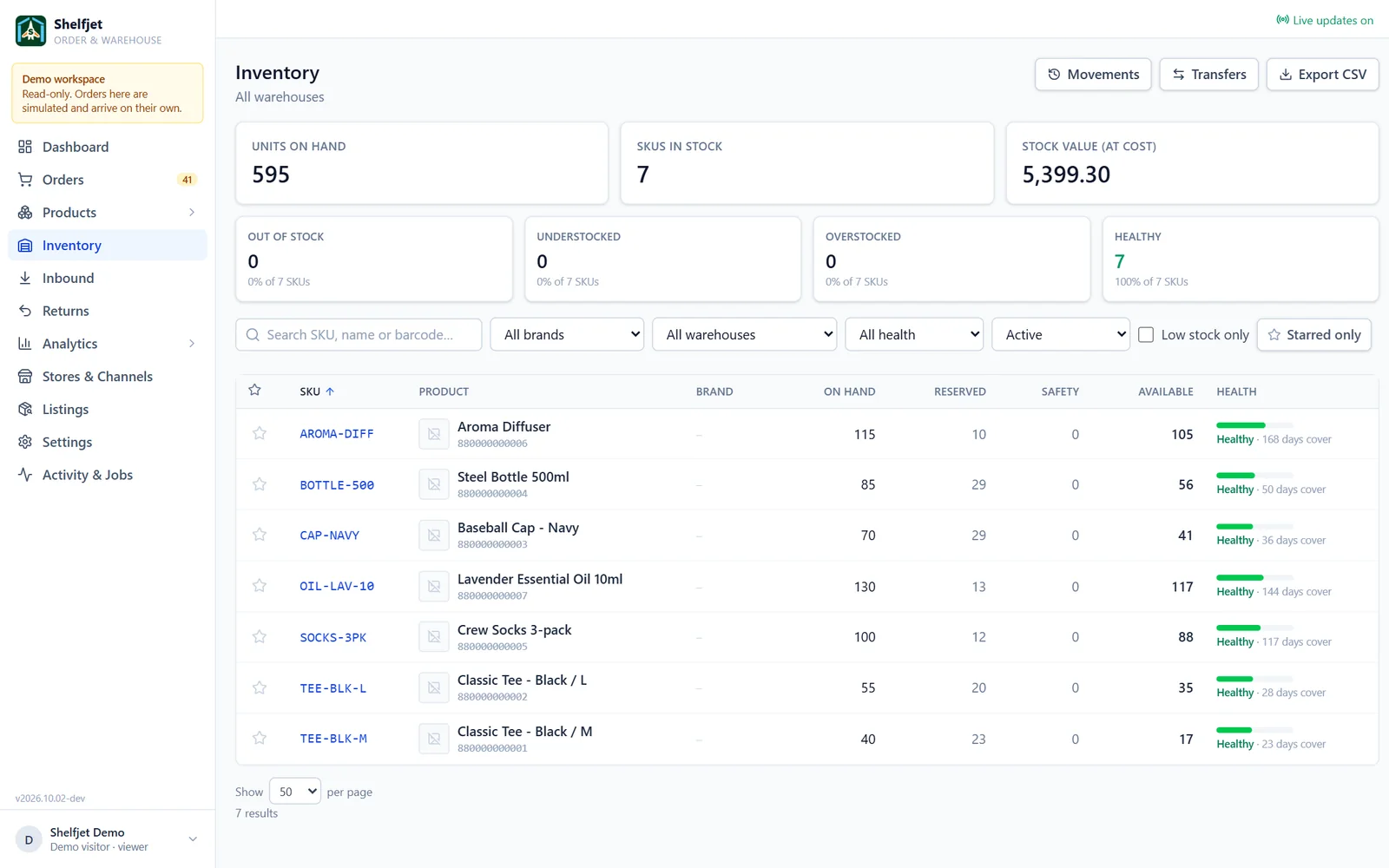Star the BOTTLE-500 row
The width and height of the screenshot is (1389, 868).
pos(260,484)
